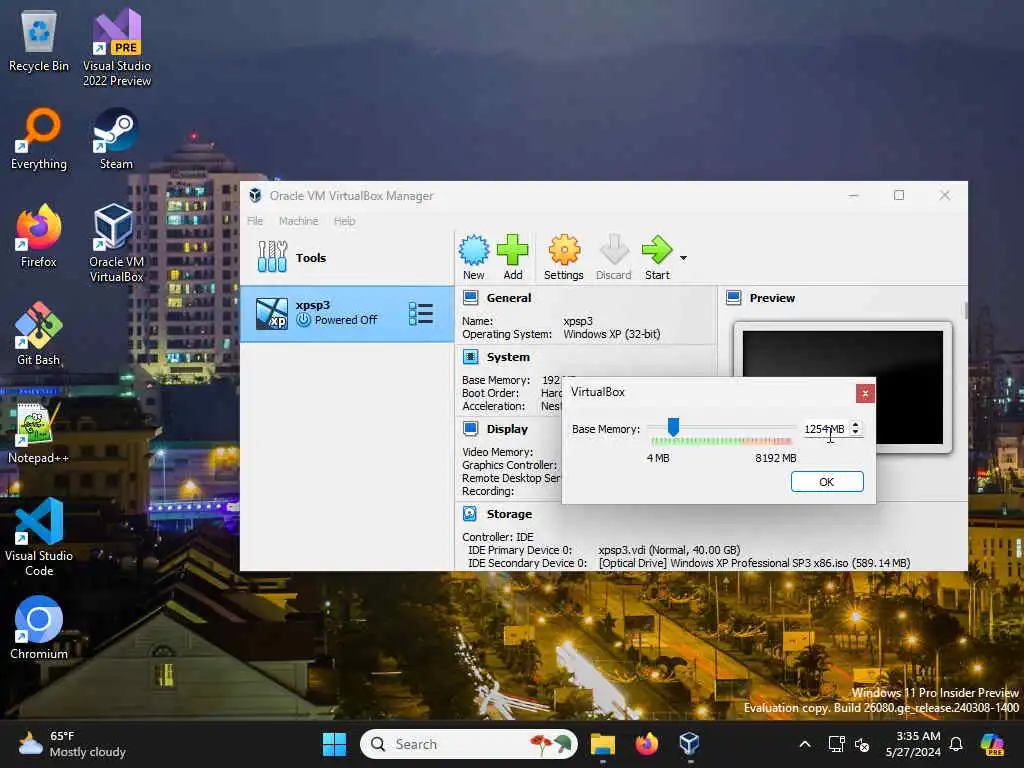Open the Start button dropdown arrow
The height and width of the screenshot is (768, 1024).
point(683,258)
